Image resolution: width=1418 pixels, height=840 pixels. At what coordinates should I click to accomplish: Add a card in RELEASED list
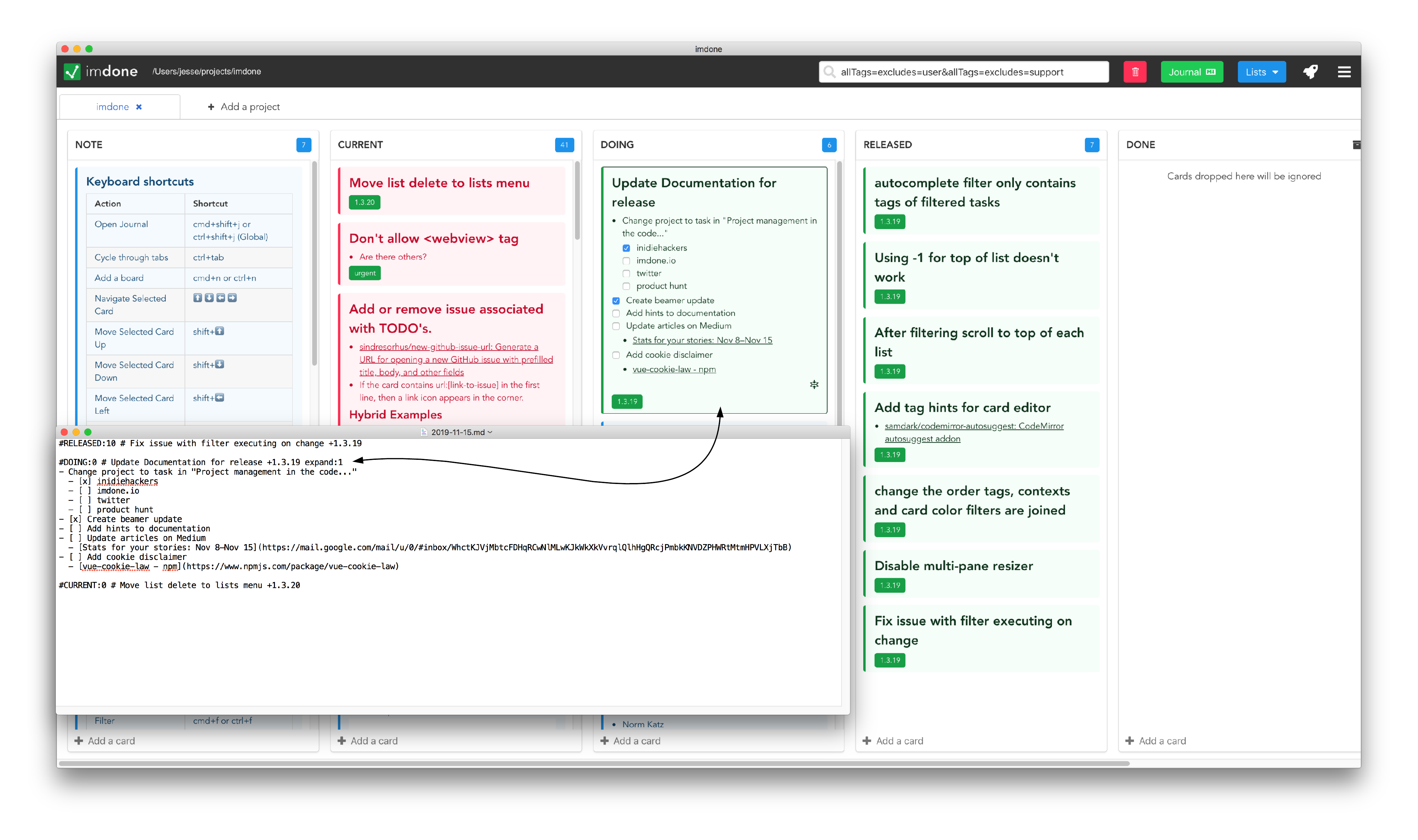coord(893,741)
